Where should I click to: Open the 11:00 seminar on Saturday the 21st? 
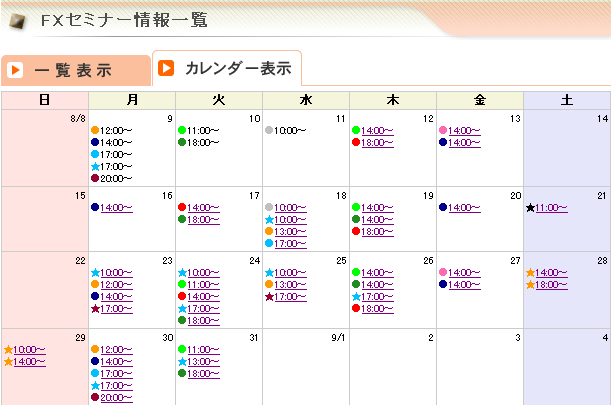[551, 208]
